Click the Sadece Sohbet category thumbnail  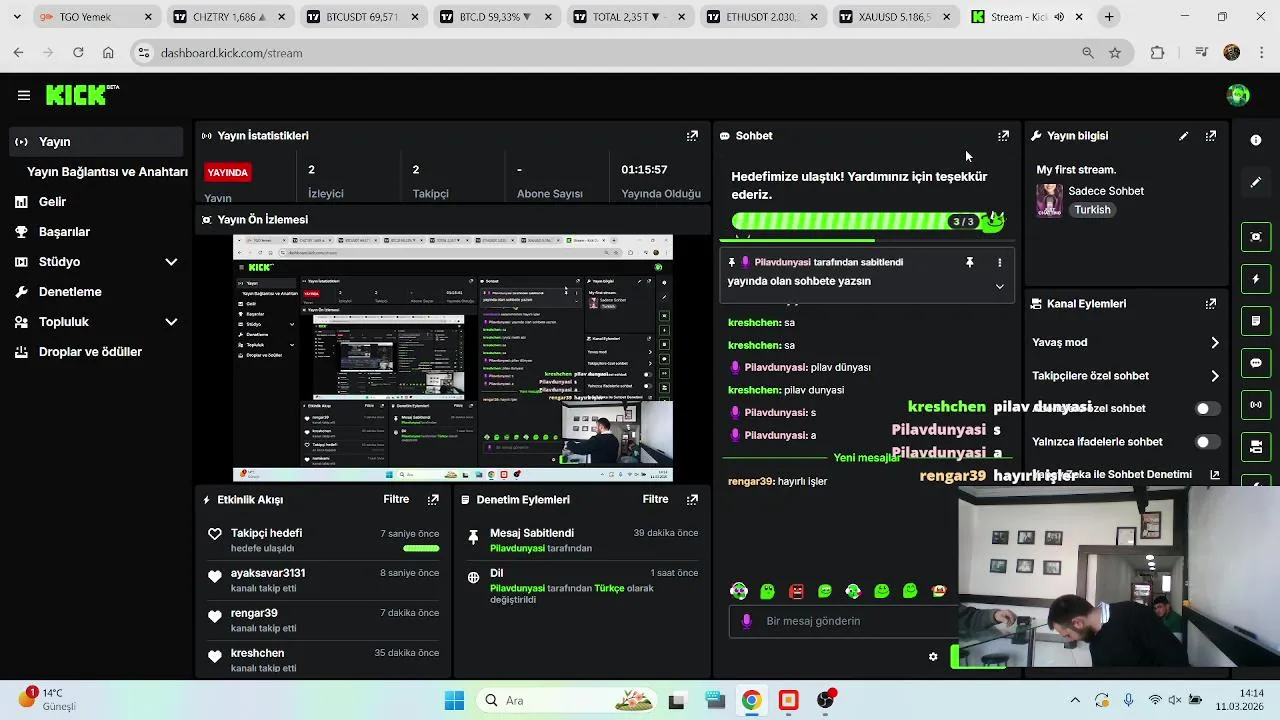pos(1049,200)
